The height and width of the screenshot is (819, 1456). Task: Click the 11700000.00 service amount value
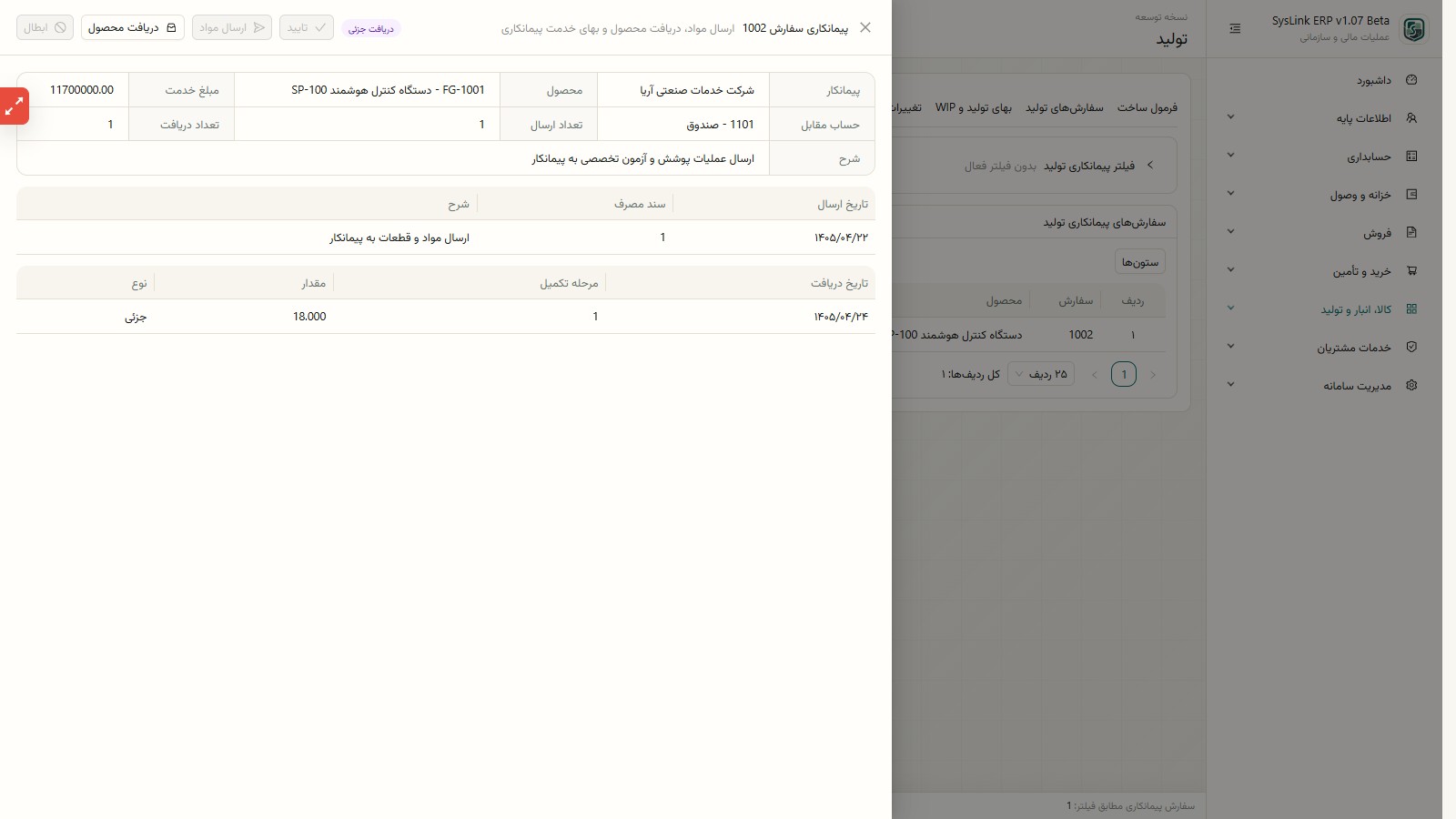click(x=82, y=90)
